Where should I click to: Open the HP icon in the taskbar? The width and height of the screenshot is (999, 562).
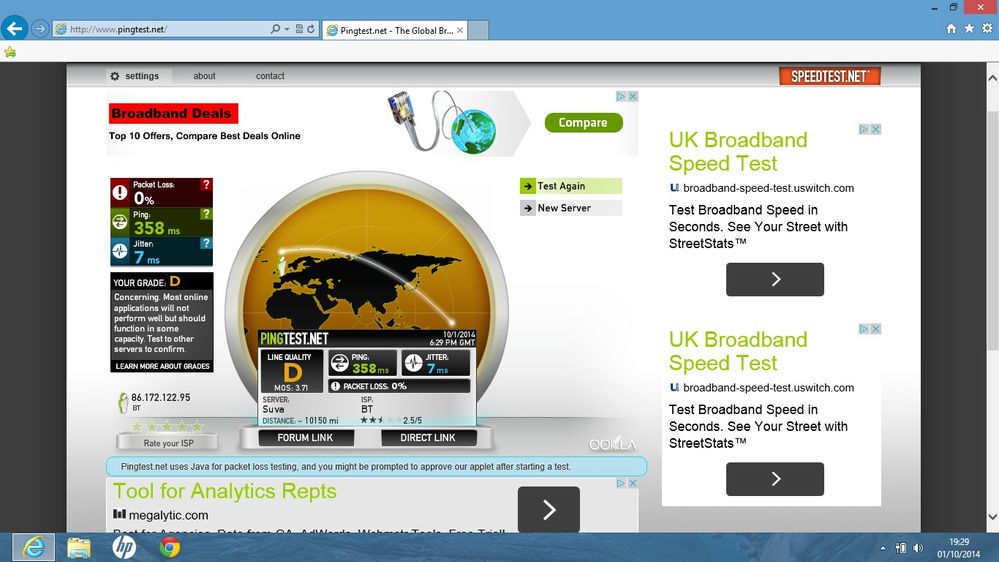(124, 547)
